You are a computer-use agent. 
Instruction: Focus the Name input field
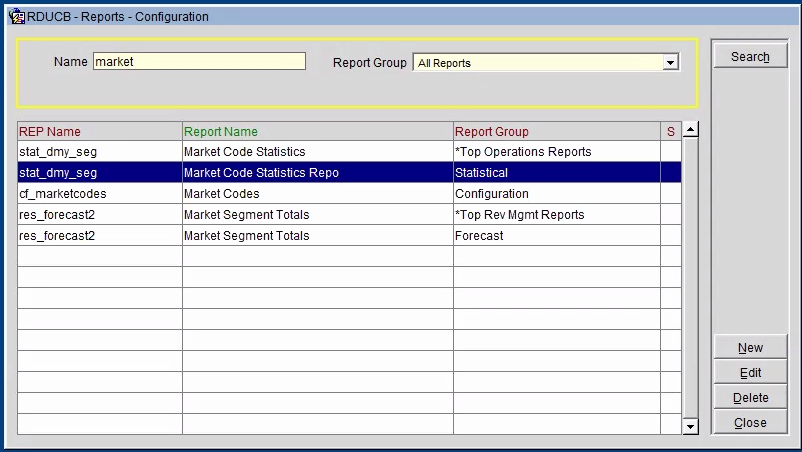click(199, 61)
